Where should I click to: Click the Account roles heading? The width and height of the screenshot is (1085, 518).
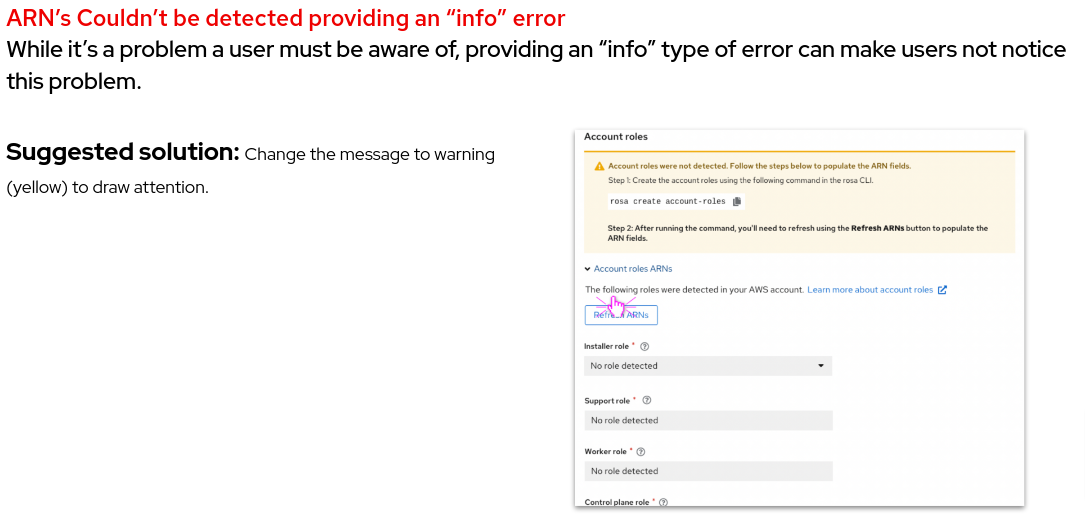pos(616,137)
